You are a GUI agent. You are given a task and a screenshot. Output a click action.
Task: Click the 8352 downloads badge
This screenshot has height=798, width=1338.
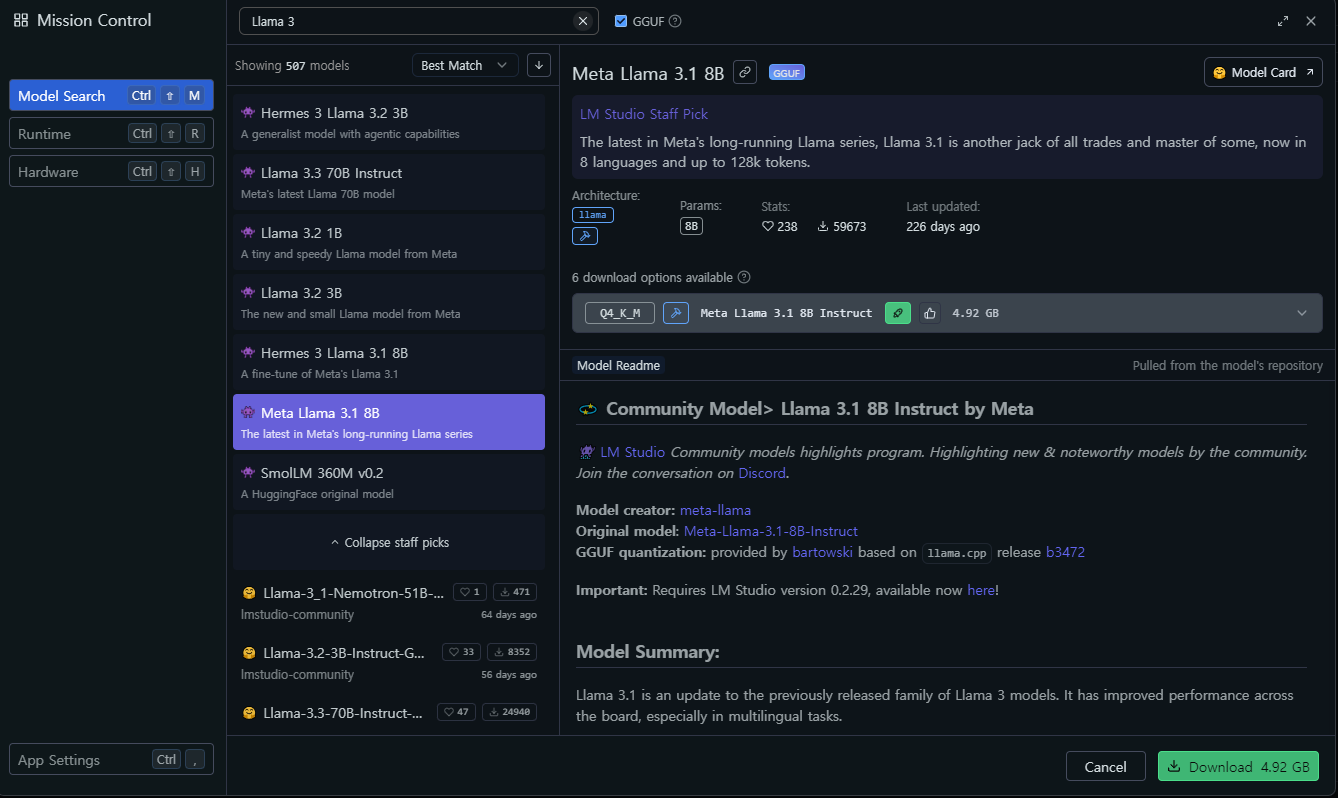512,652
